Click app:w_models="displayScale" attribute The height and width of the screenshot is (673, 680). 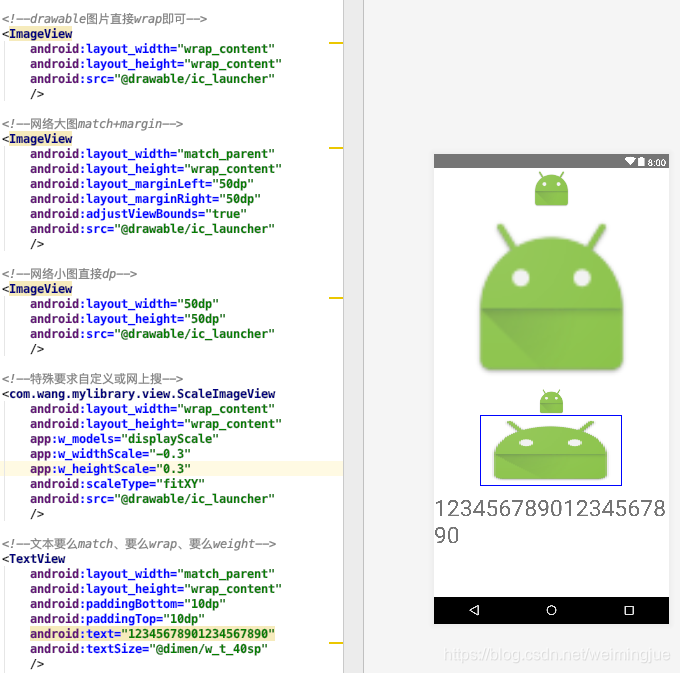coord(124,439)
